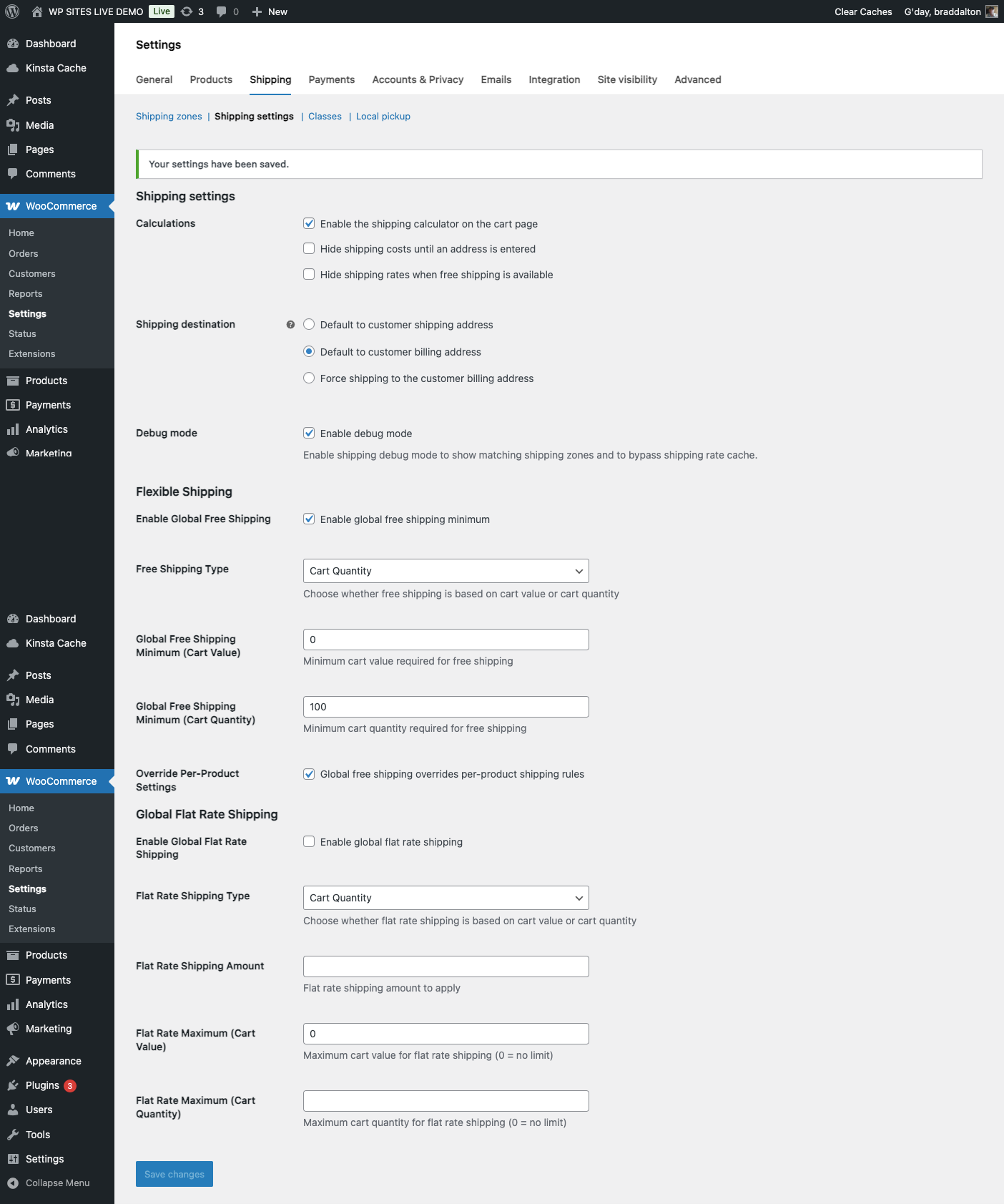Open the comments bubble icon in admin bar
The height and width of the screenshot is (1204, 1004).
pyautogui.click(x=222, y=11)
